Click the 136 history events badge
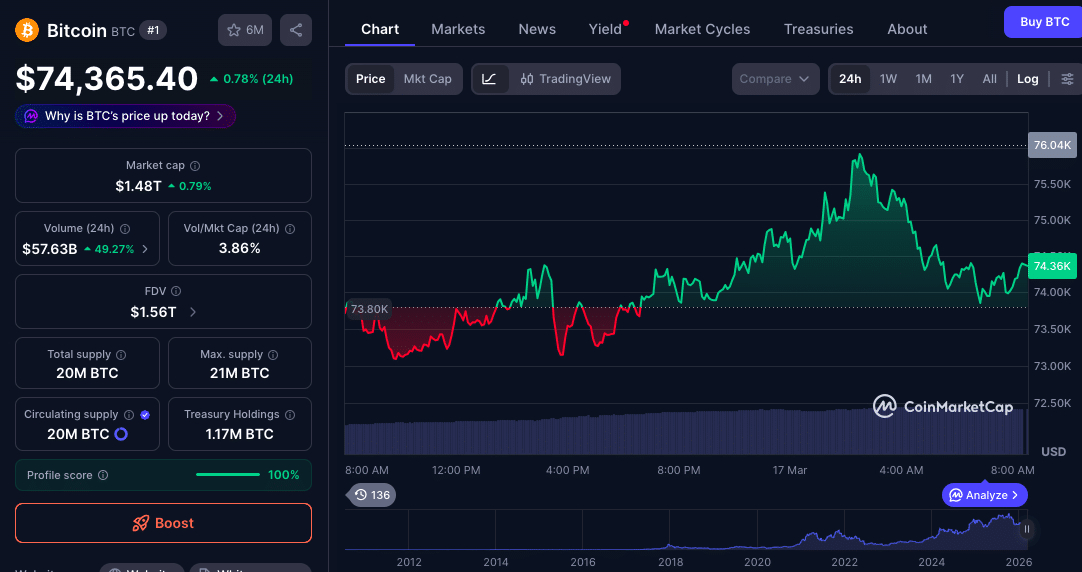The image size is (1082, 572). [x=371, y=495]
